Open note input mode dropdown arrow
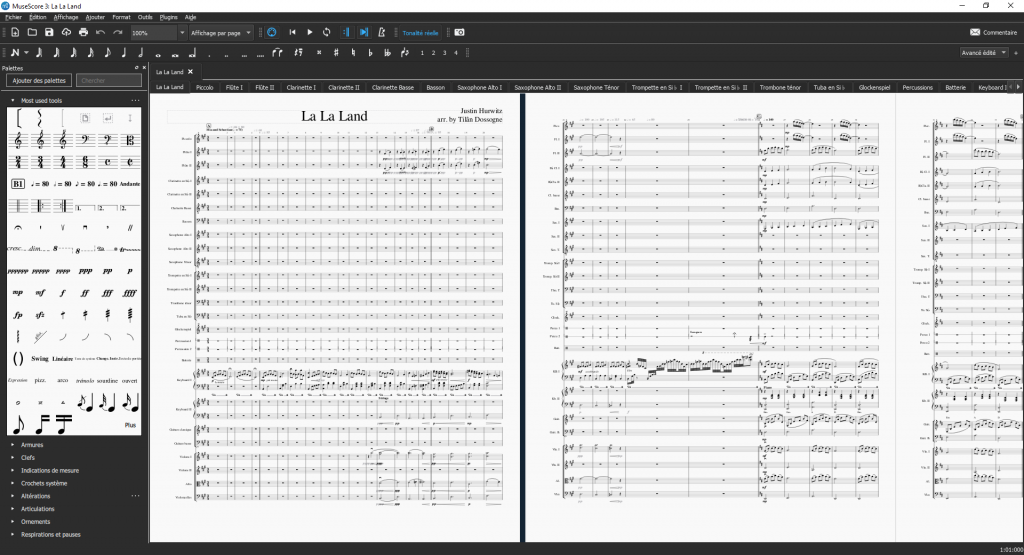The image size is (1024, 555). [x=26, y=52]
